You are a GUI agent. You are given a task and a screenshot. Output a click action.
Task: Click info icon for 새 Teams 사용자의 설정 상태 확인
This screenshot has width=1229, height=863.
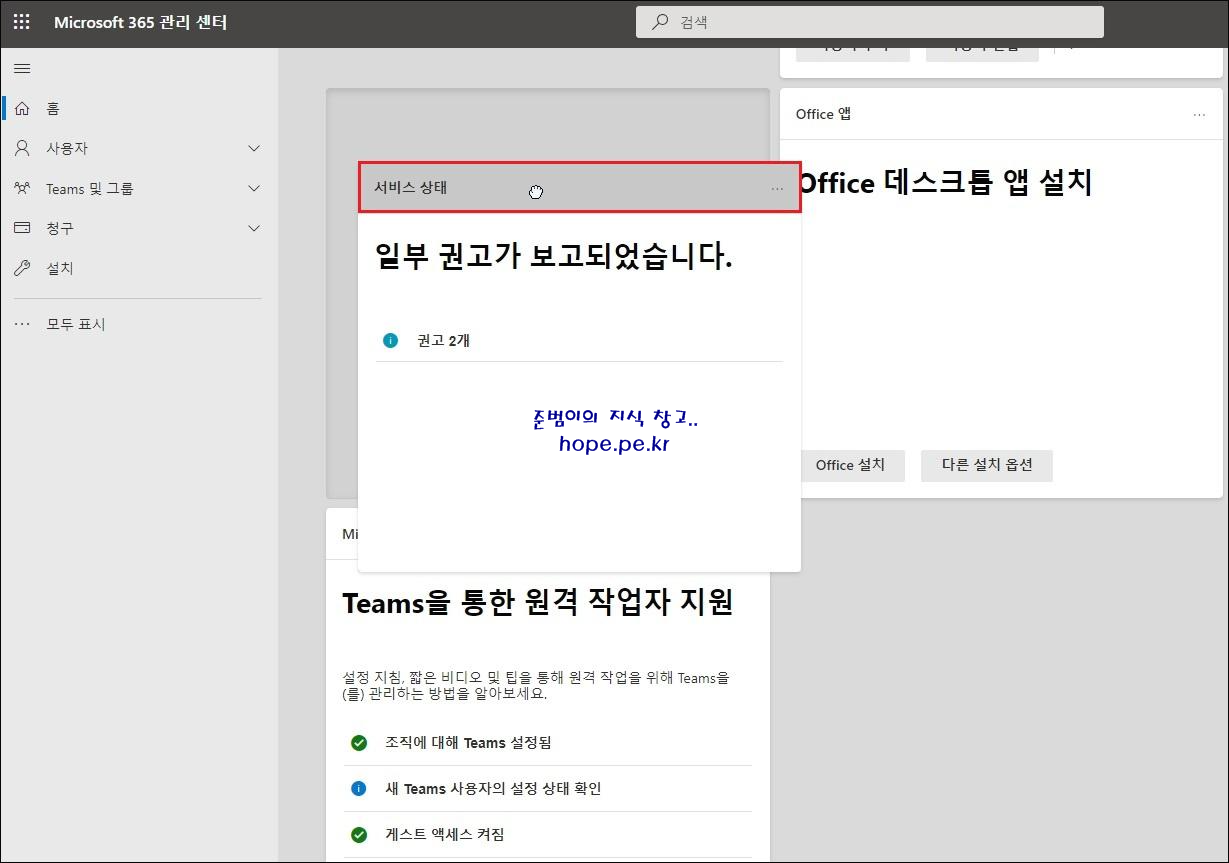coord(359,789)
